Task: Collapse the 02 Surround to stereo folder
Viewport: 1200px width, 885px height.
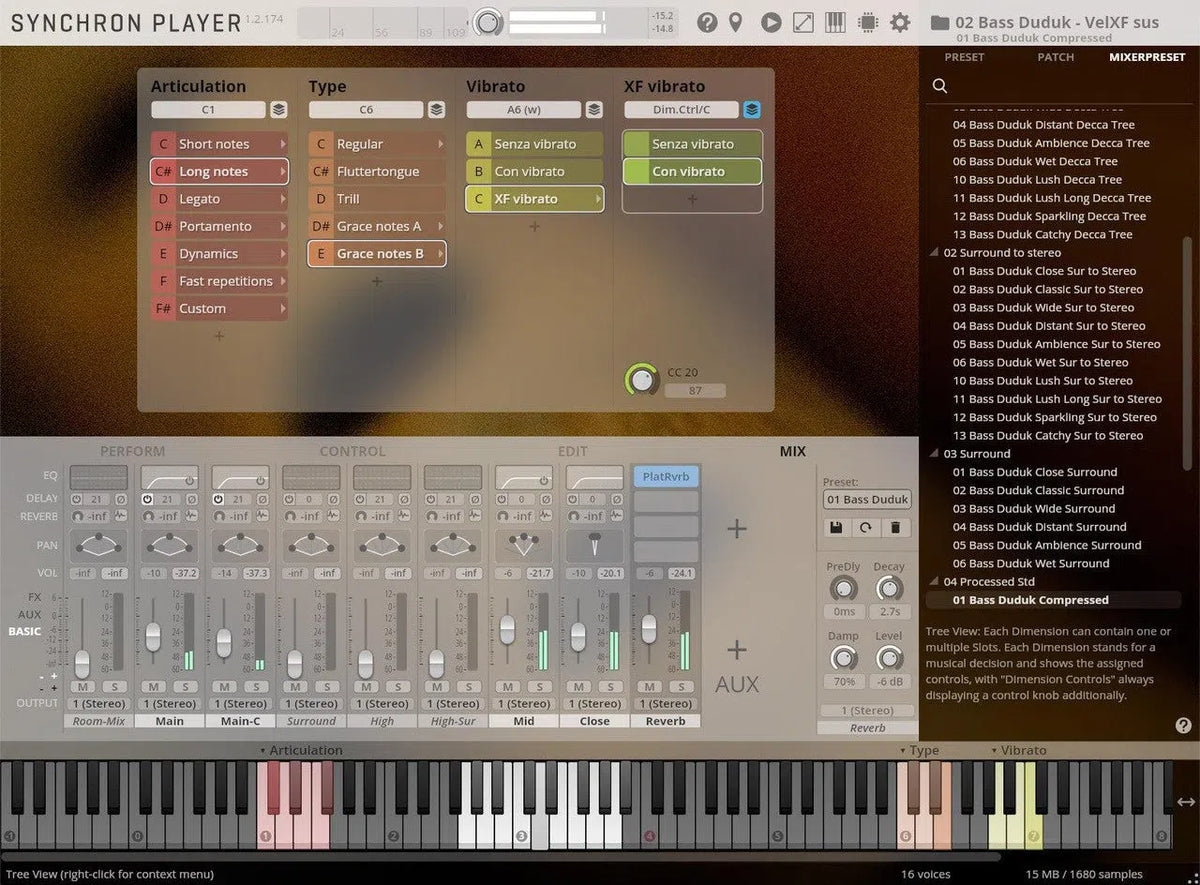Action: [x=935, y=253]
